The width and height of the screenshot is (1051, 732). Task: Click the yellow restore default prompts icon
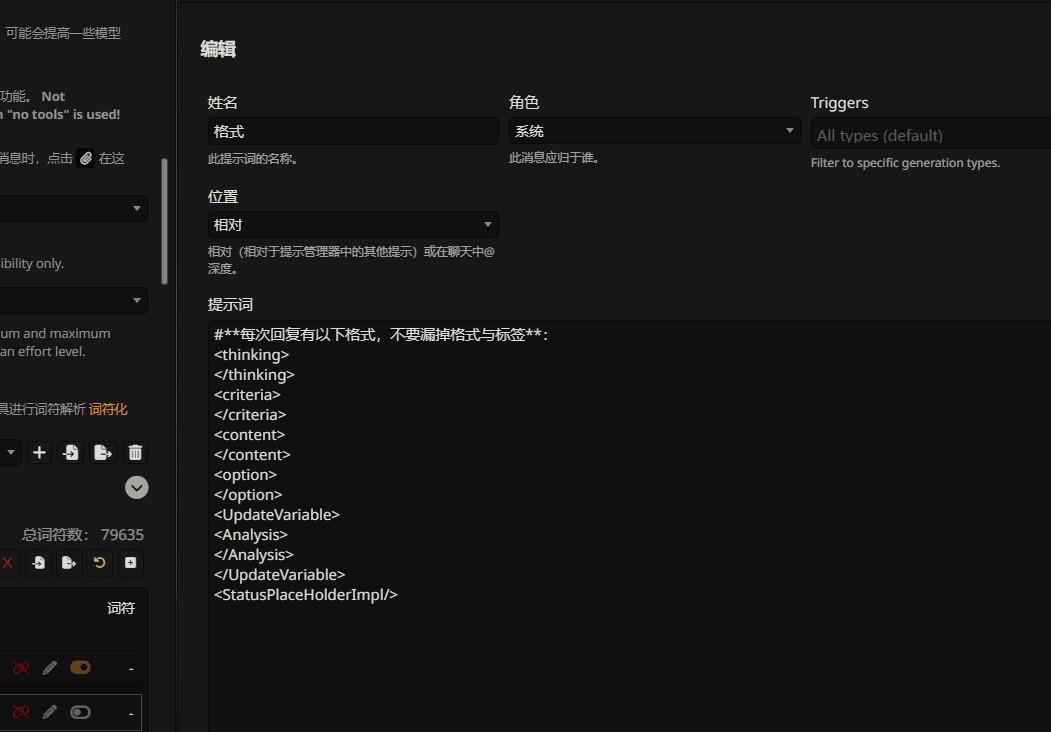point(99,562)
